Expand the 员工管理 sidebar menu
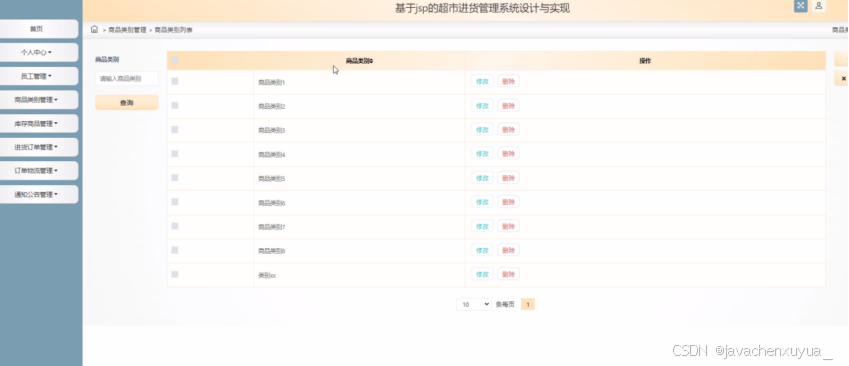 (37, 76)
